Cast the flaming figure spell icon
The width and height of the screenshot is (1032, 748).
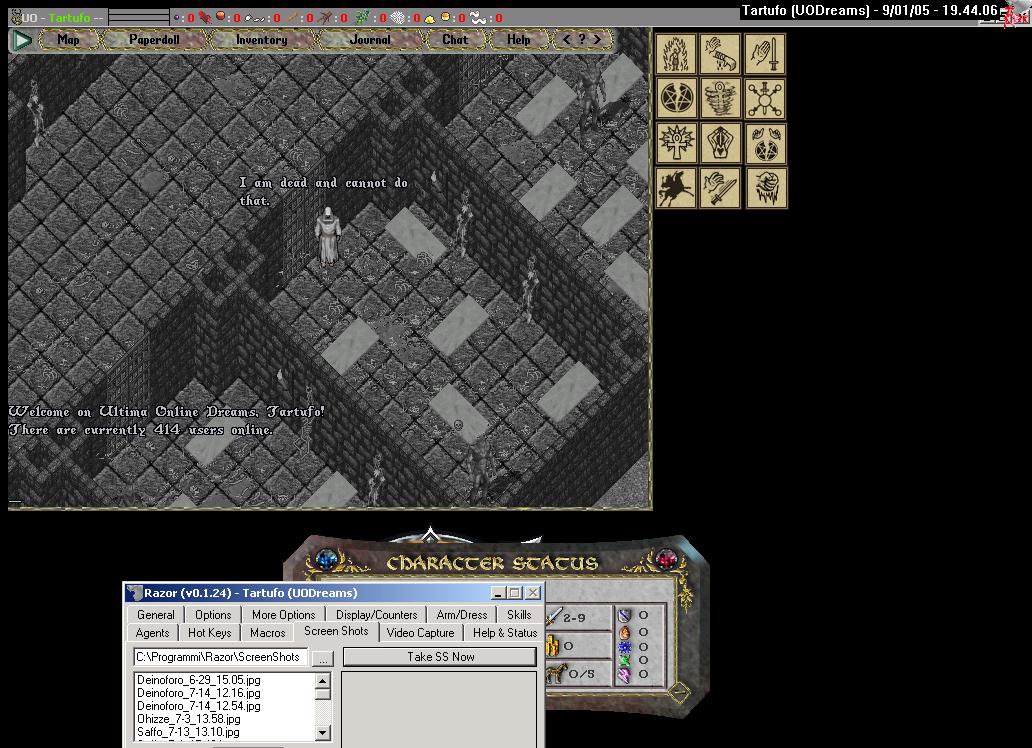676,54
